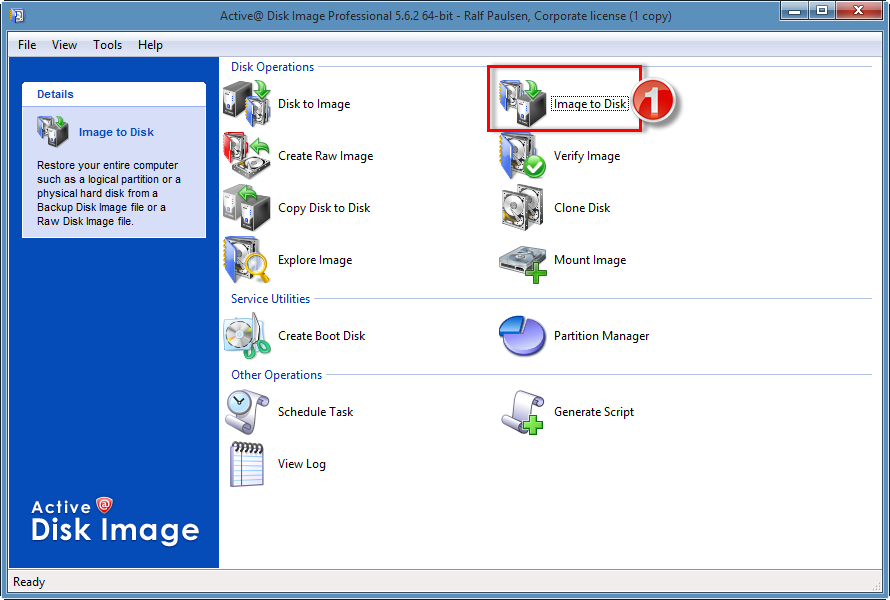Open the Mount Image label
This screenshot has height=600, width=890.
(590, 261)
